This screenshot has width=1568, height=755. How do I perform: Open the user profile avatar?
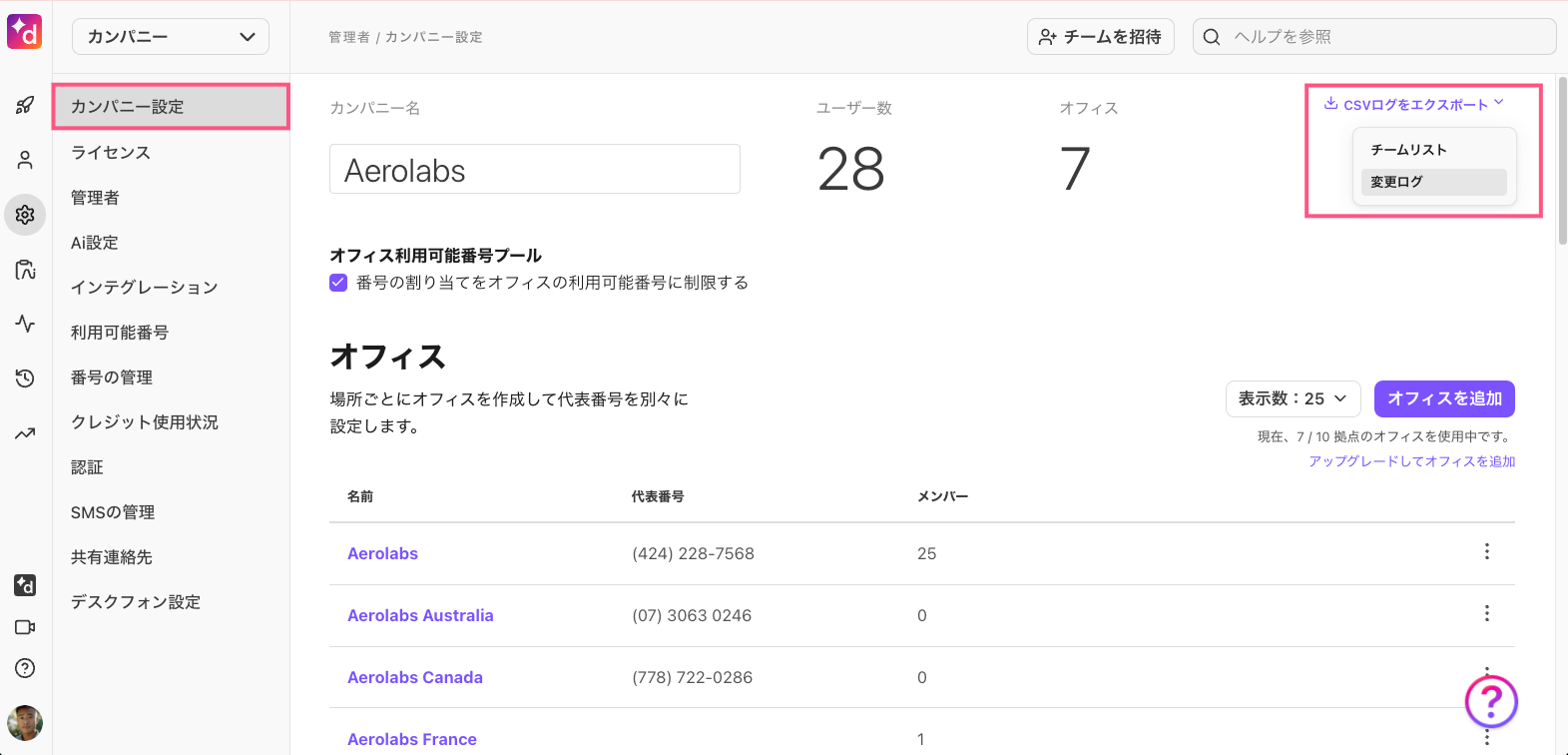coord(25,723)
